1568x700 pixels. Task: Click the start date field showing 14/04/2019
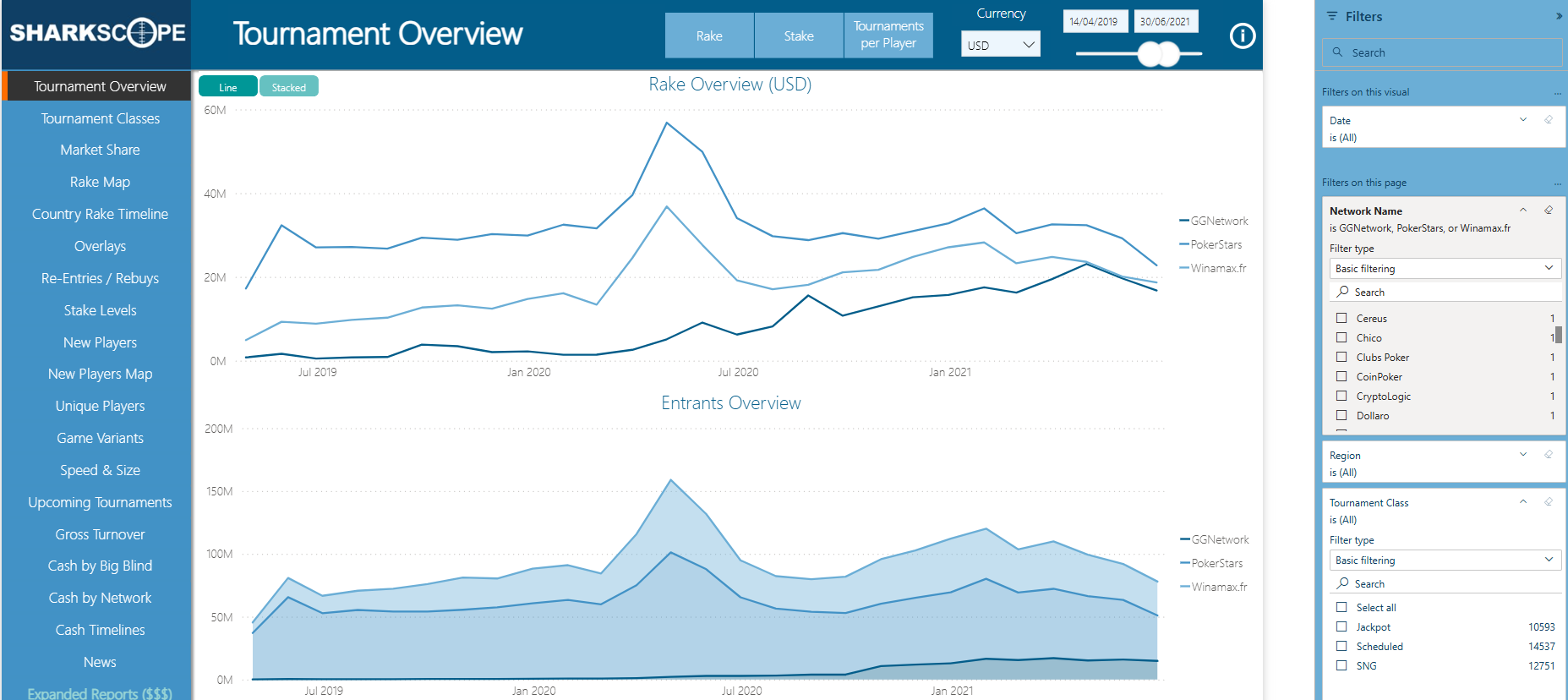click(x=1094, y=22)
